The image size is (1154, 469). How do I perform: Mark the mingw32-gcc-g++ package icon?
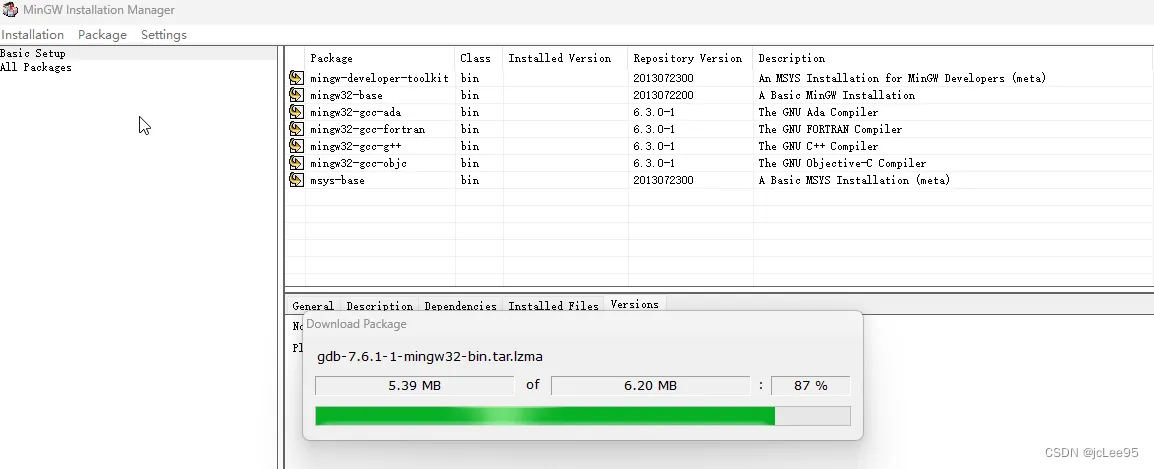(296, 146)
